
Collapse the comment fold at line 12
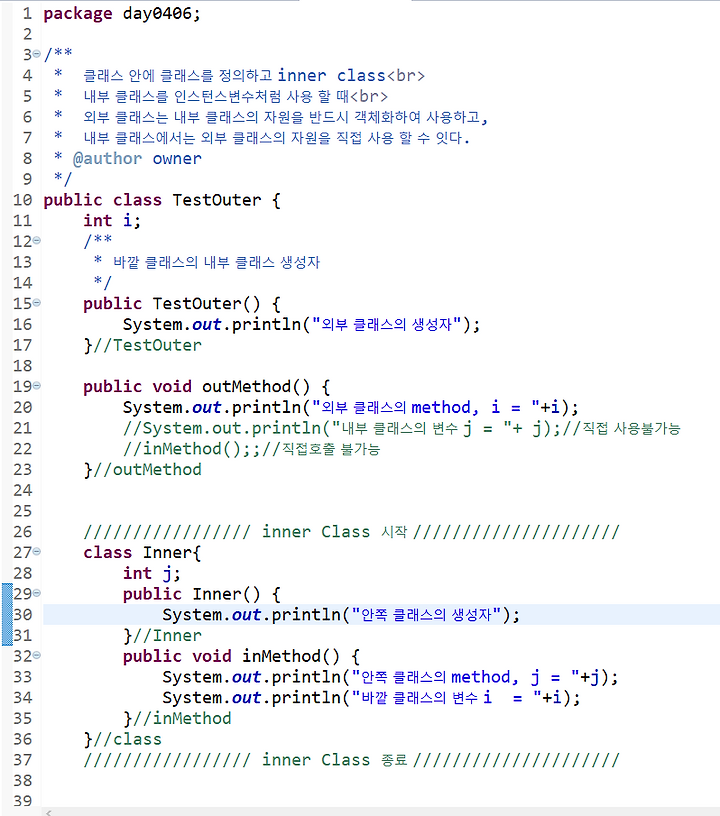click(x=36, y=240)
